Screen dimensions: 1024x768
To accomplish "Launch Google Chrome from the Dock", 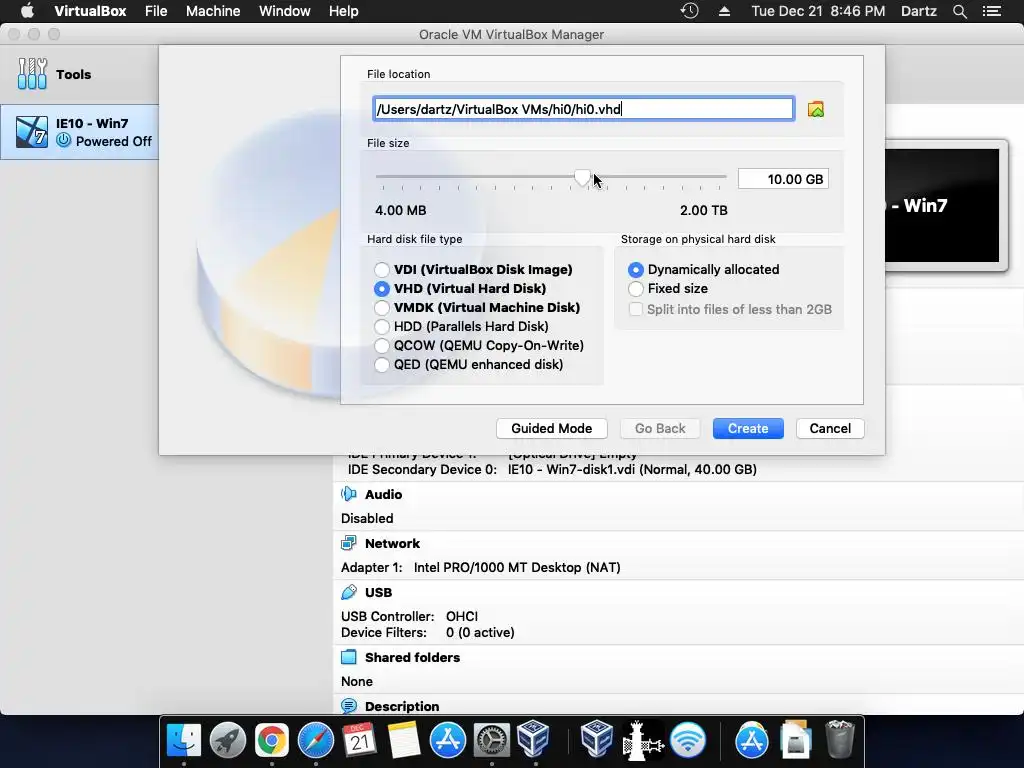I will 272,740.
